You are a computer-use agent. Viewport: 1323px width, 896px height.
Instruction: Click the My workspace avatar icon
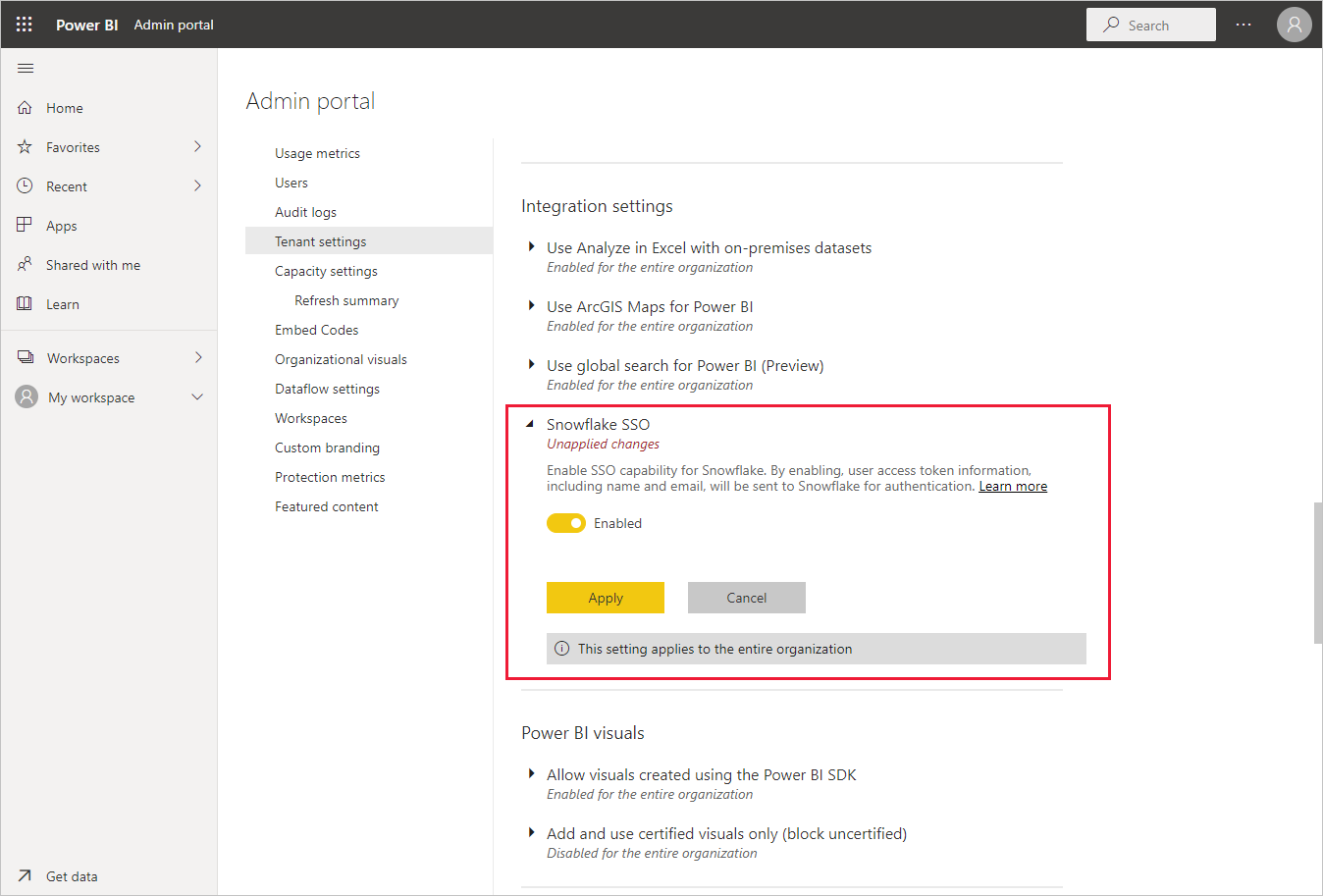click(x=26, y=396)
